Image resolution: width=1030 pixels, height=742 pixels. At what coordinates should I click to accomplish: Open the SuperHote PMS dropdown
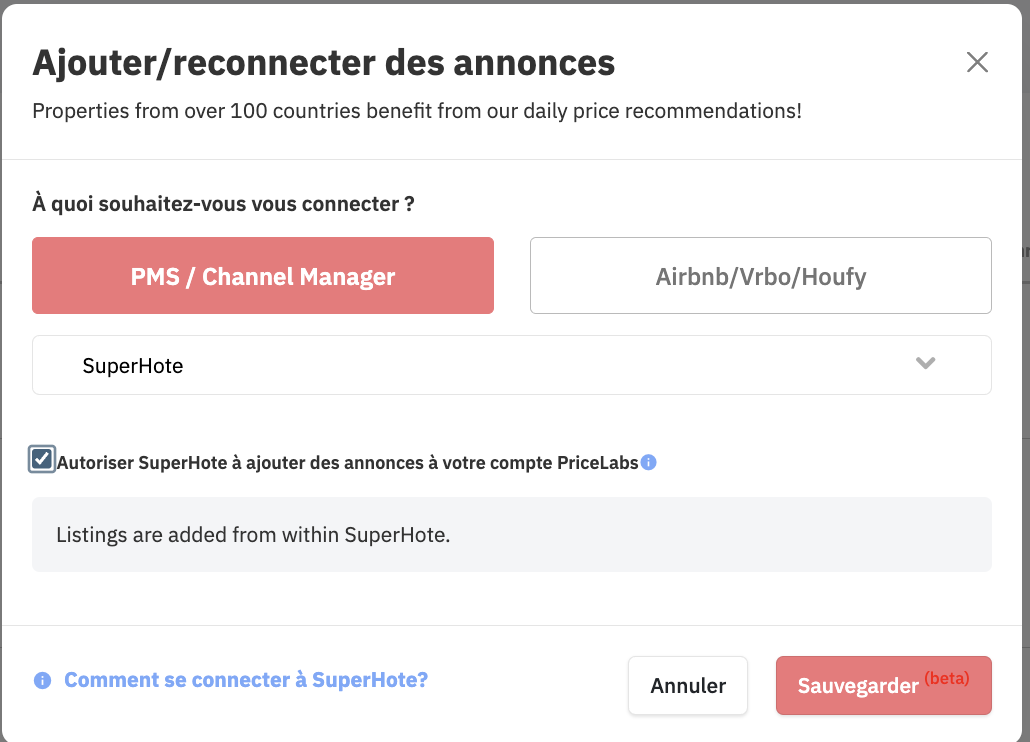click(x=512, y=365)
